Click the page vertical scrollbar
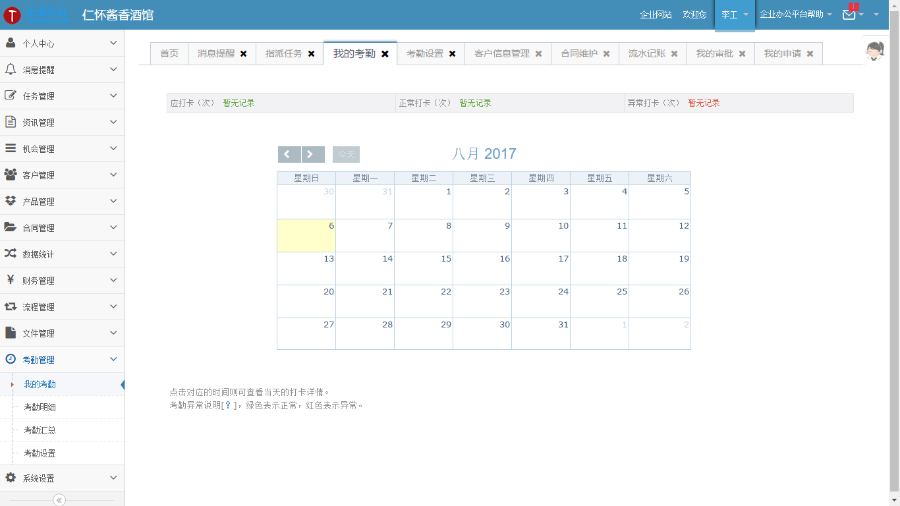This screenshot has width=900, height=506. click(x=894, y=253)
